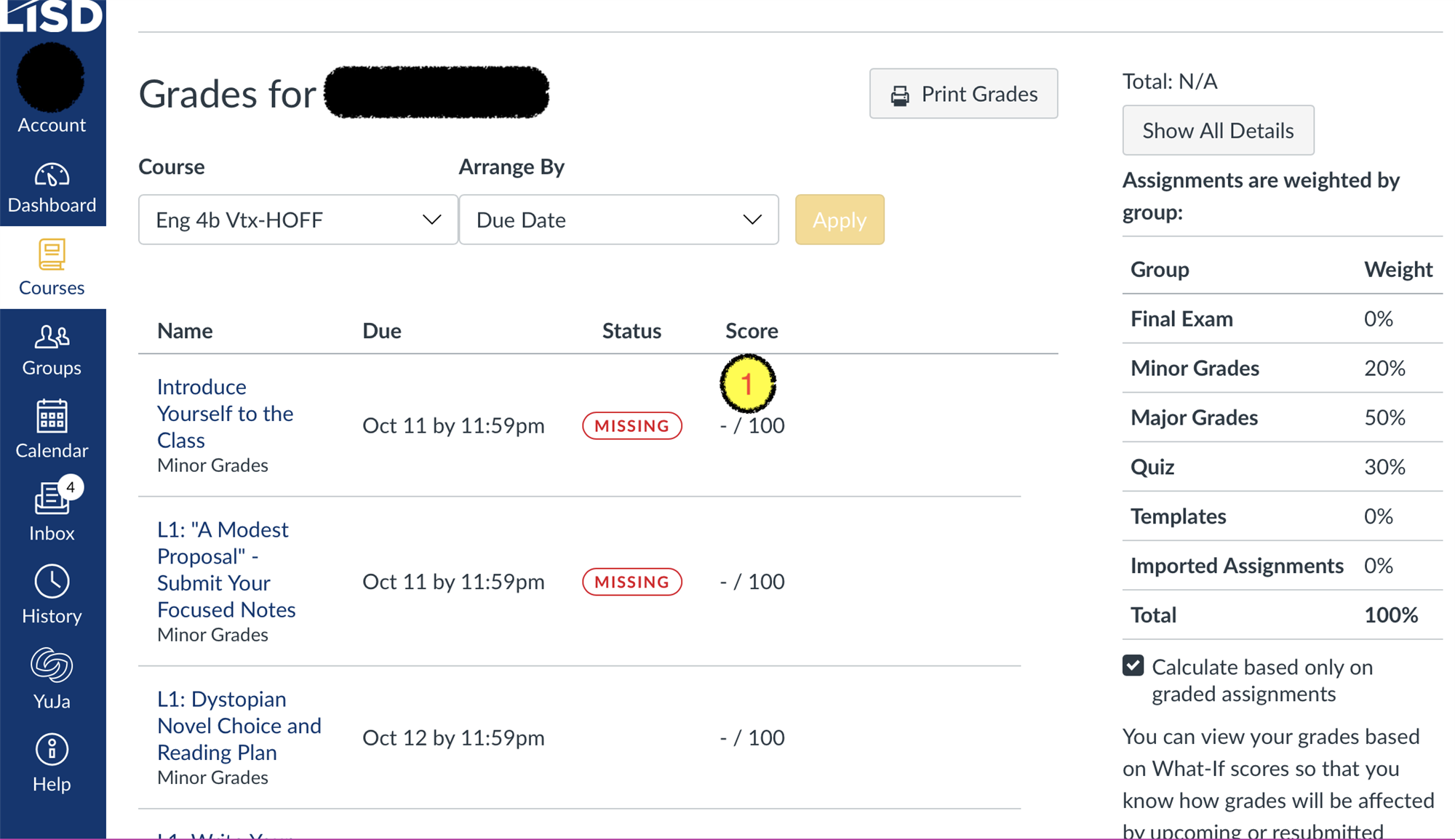Click the printer icon in Print Grades
1455x840 pixels.
click(x=900, y=95)
